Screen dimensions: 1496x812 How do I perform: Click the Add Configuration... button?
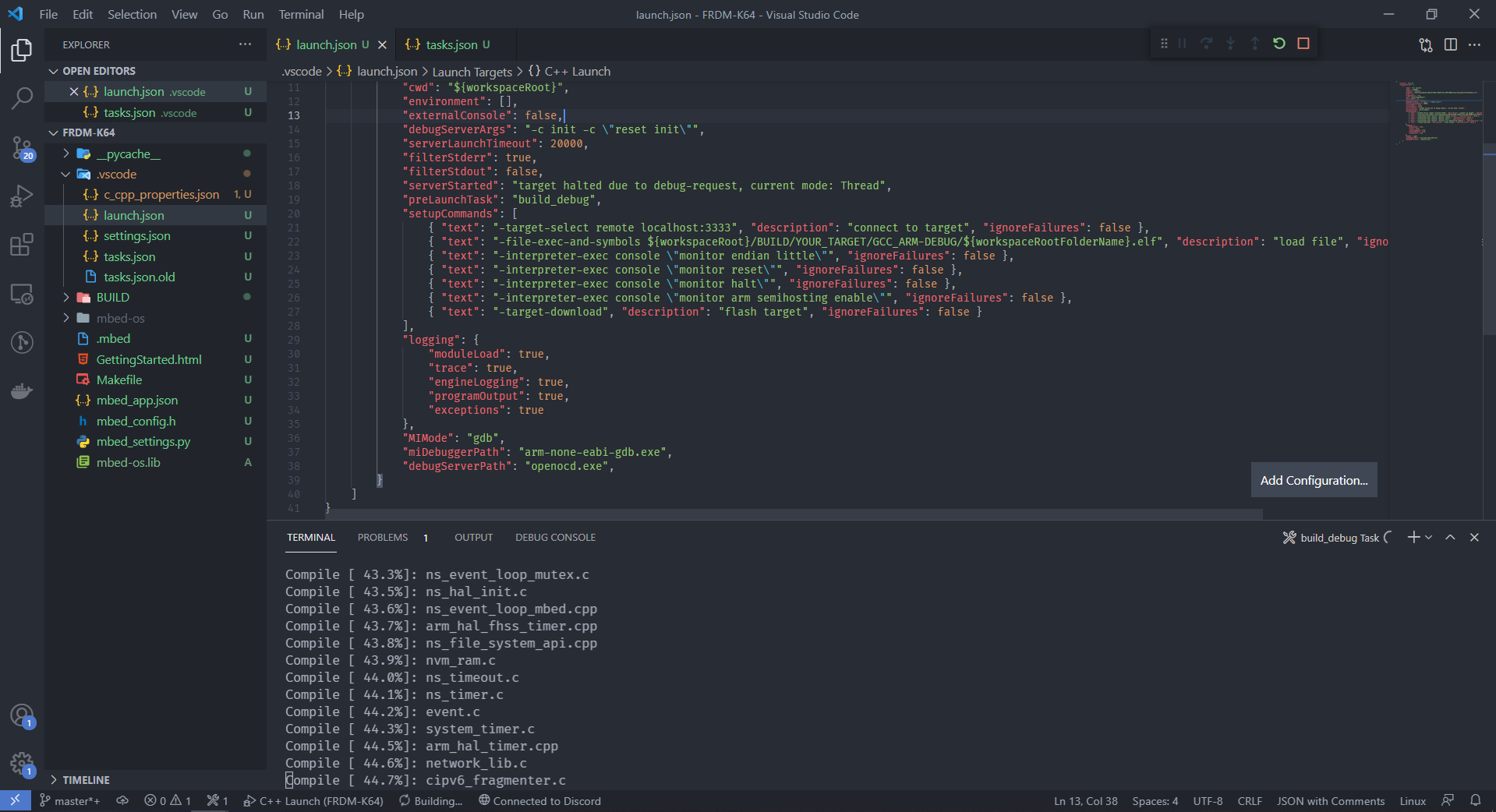1314,480
